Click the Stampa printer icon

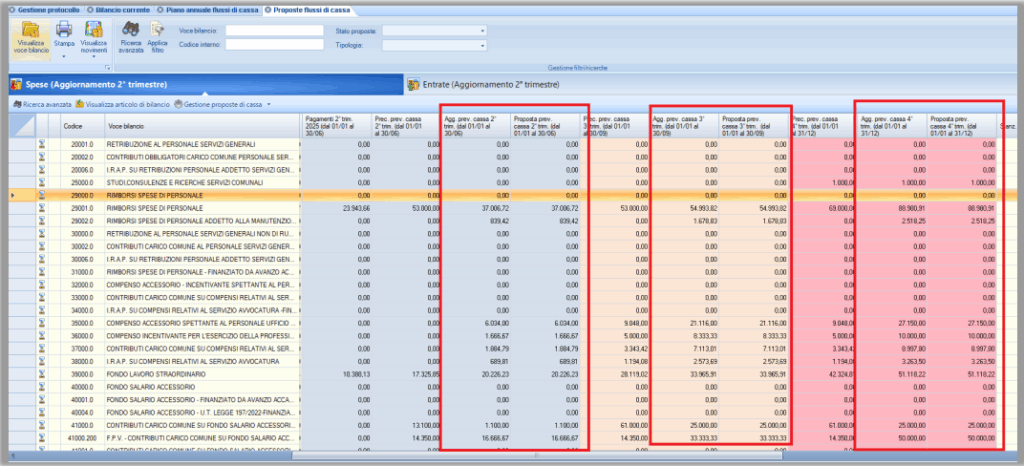pyautogui.click(x=63, y=30)
